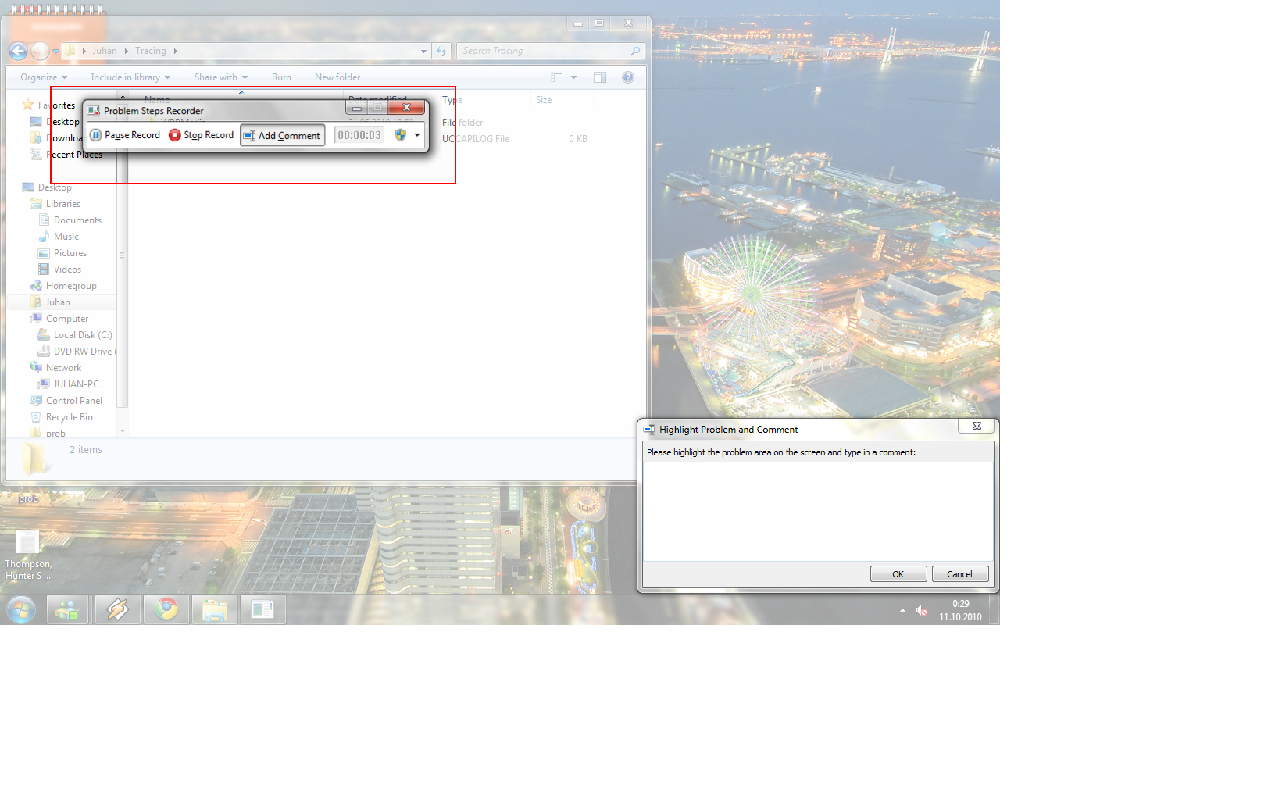
Task: Click inside the comment text area
Action: 817,510
